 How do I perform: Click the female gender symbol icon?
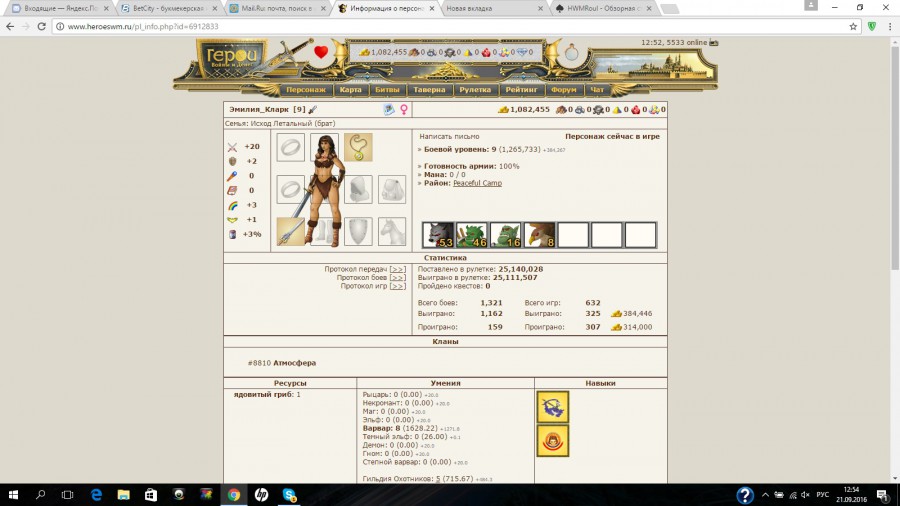[x=404, y=110]
